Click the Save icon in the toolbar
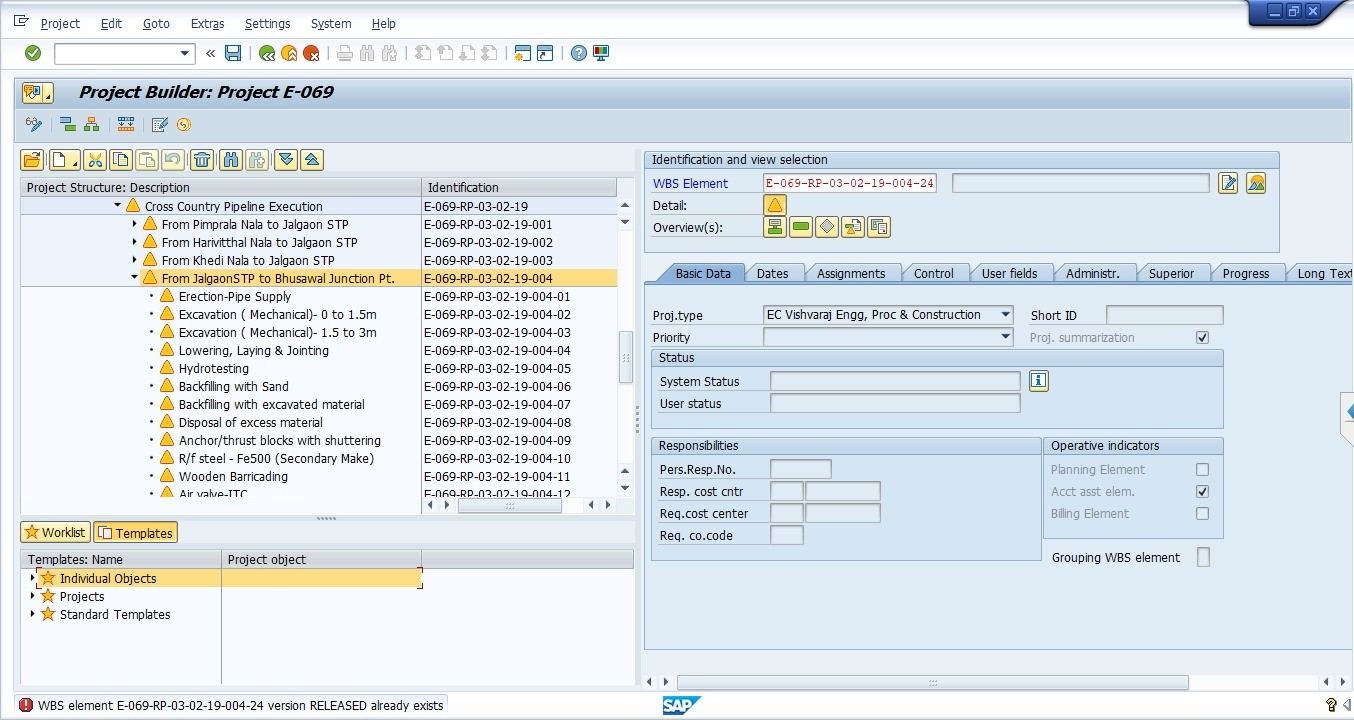The width and height of the screenshot is (1354, 720). (x=233, y=53)
